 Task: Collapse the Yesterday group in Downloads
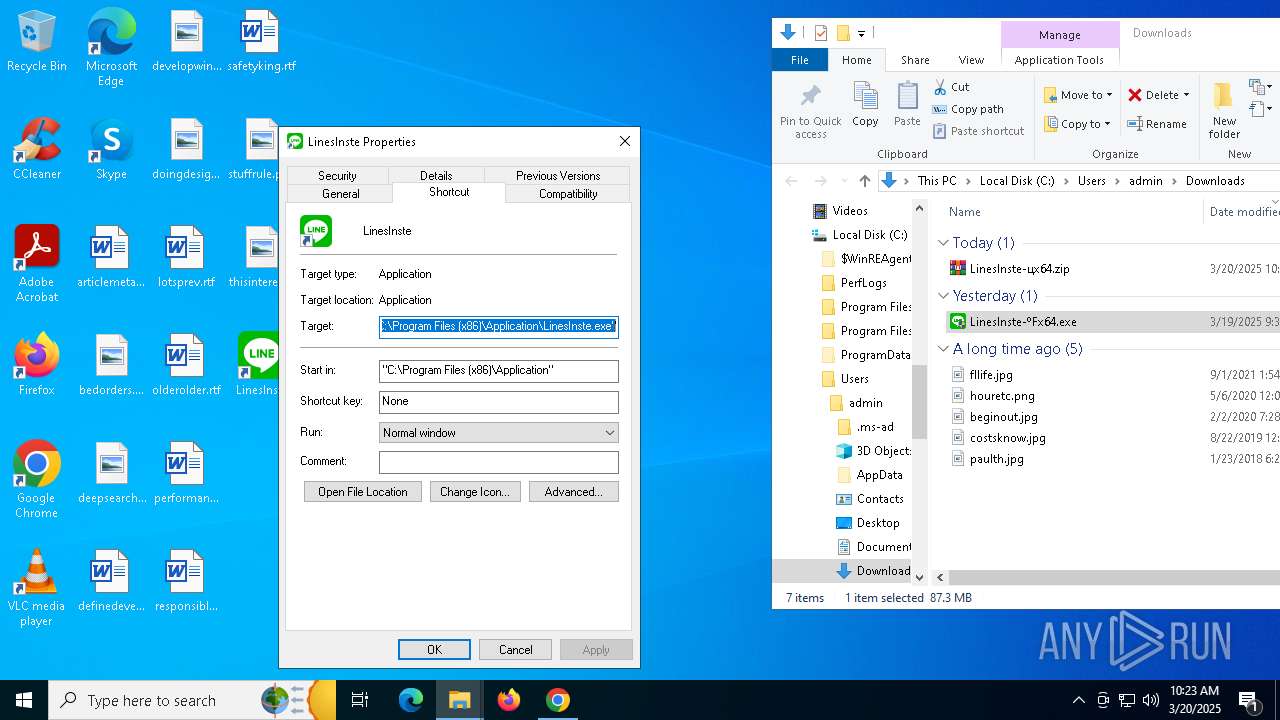pos(943,296)
